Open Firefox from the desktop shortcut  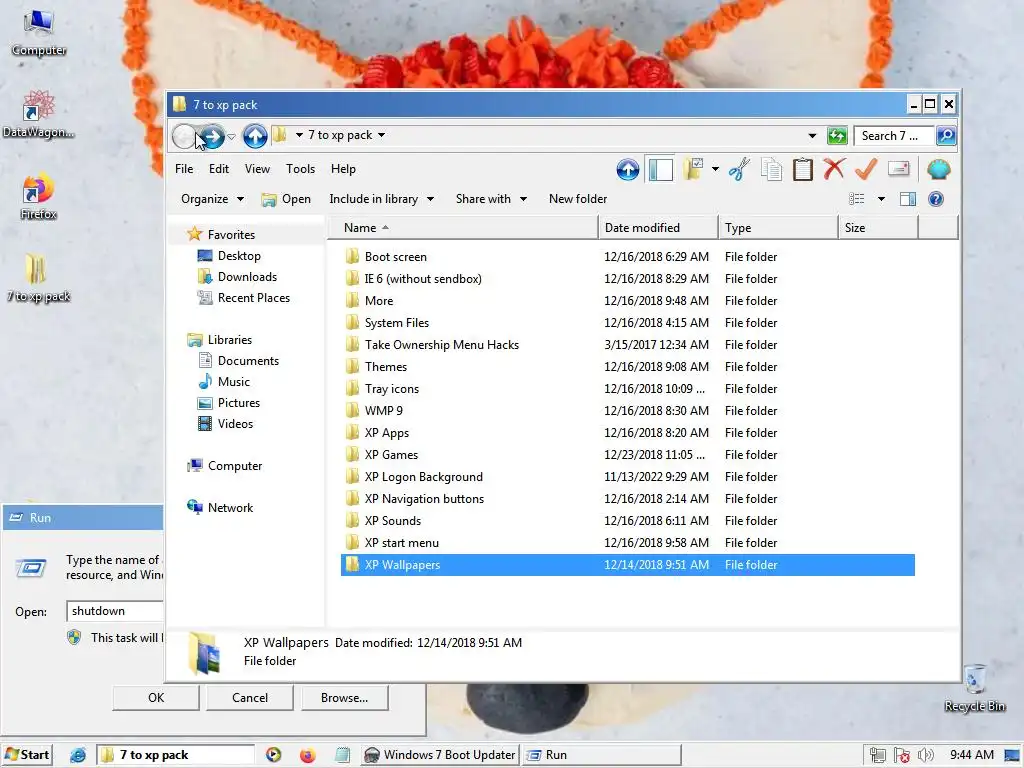[x=38, y=197]
